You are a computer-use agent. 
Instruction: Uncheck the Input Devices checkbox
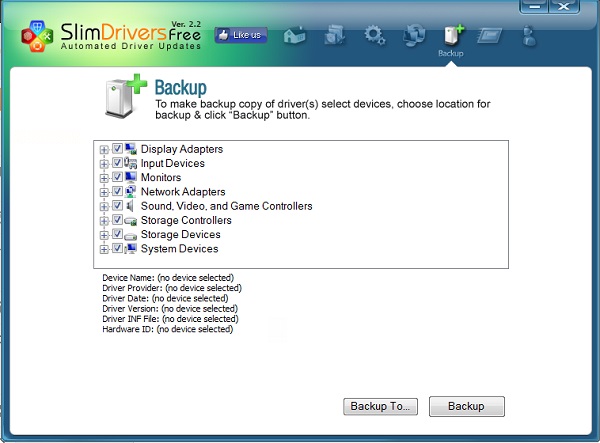click(117, 163)
